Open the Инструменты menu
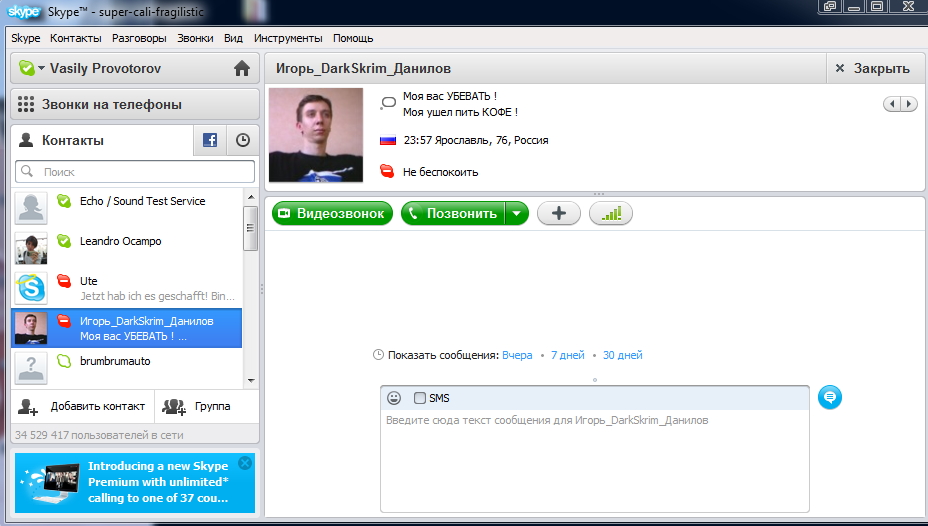Viewport: 928px width, 526px height. [288, 38]
